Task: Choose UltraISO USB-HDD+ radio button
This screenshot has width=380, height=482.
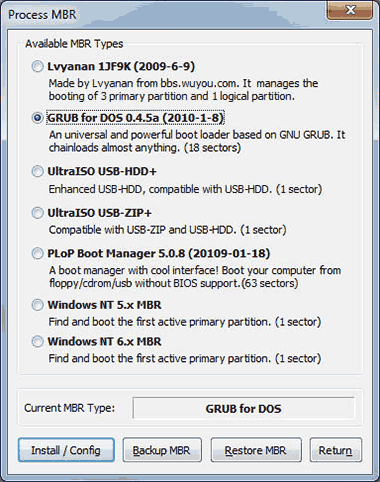Action: (37, 171)
